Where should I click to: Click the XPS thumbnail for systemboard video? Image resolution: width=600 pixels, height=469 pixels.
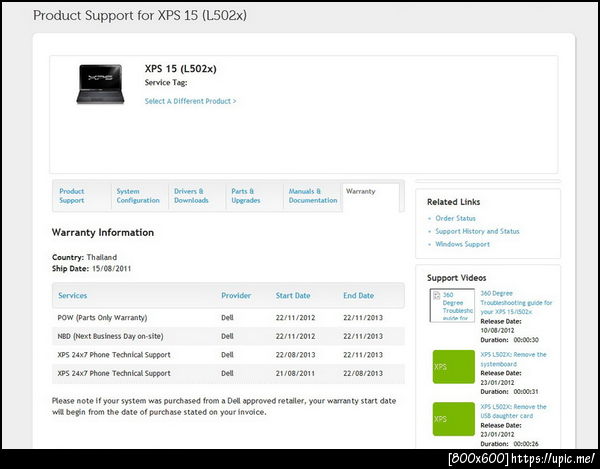coord(453,366)
